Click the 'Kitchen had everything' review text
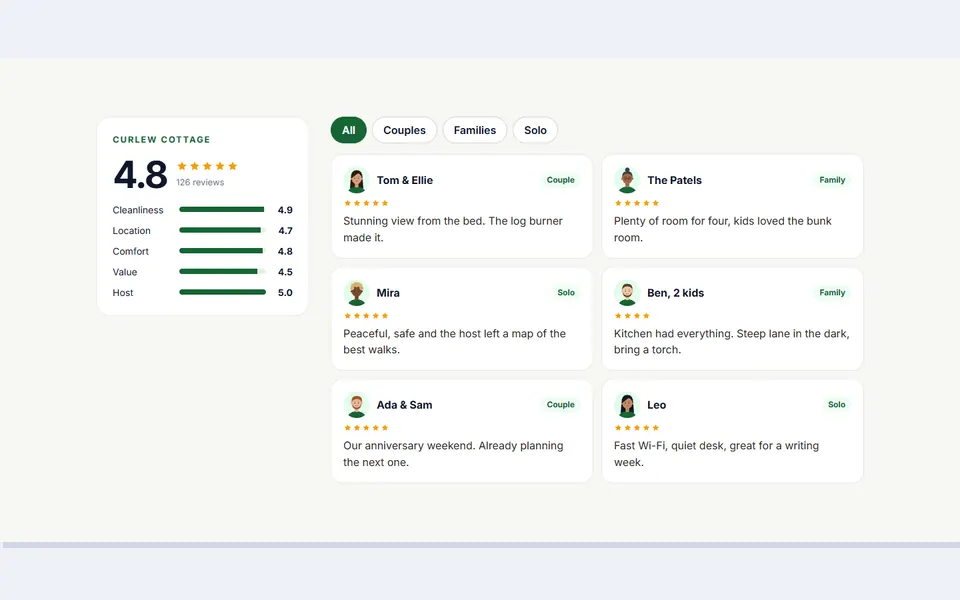 pyautogui.click(x=732, y=342)
